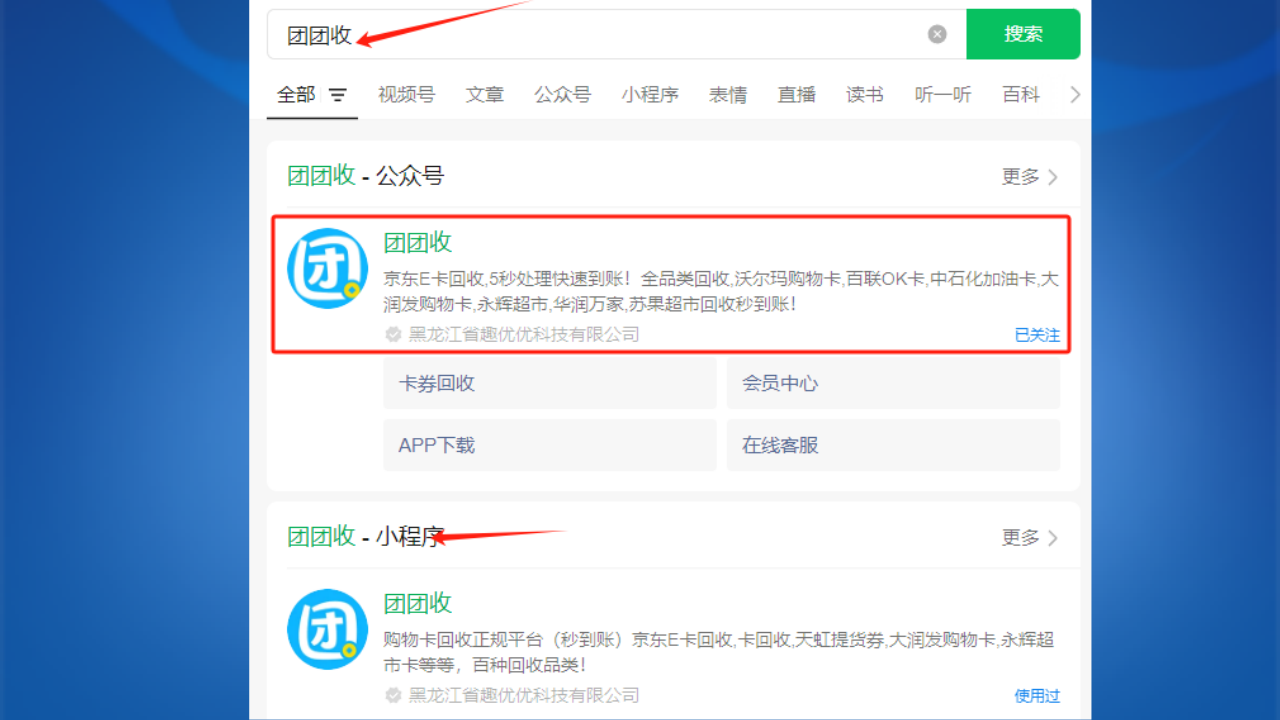Open 团团收 official account logo
This screenshot has height=720, width=1280.
[327, 269]
